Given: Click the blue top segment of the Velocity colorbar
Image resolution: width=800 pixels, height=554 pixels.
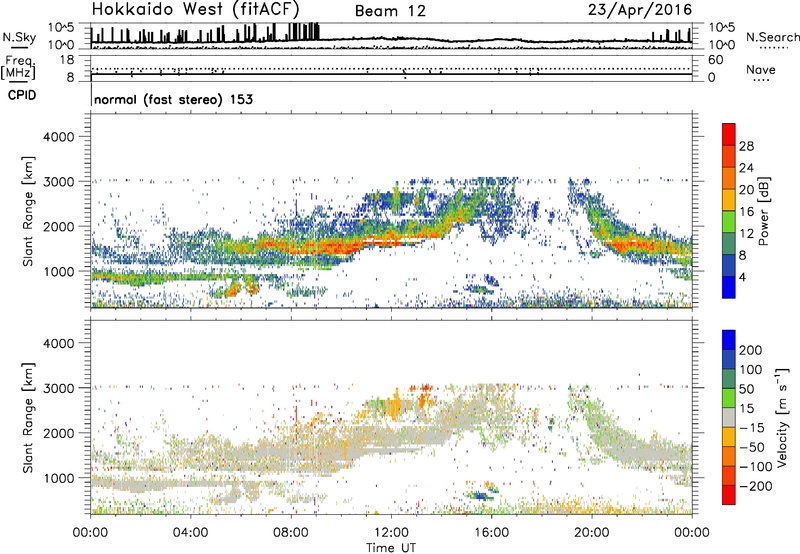Looking at the screenshot, I should point(729,340).
